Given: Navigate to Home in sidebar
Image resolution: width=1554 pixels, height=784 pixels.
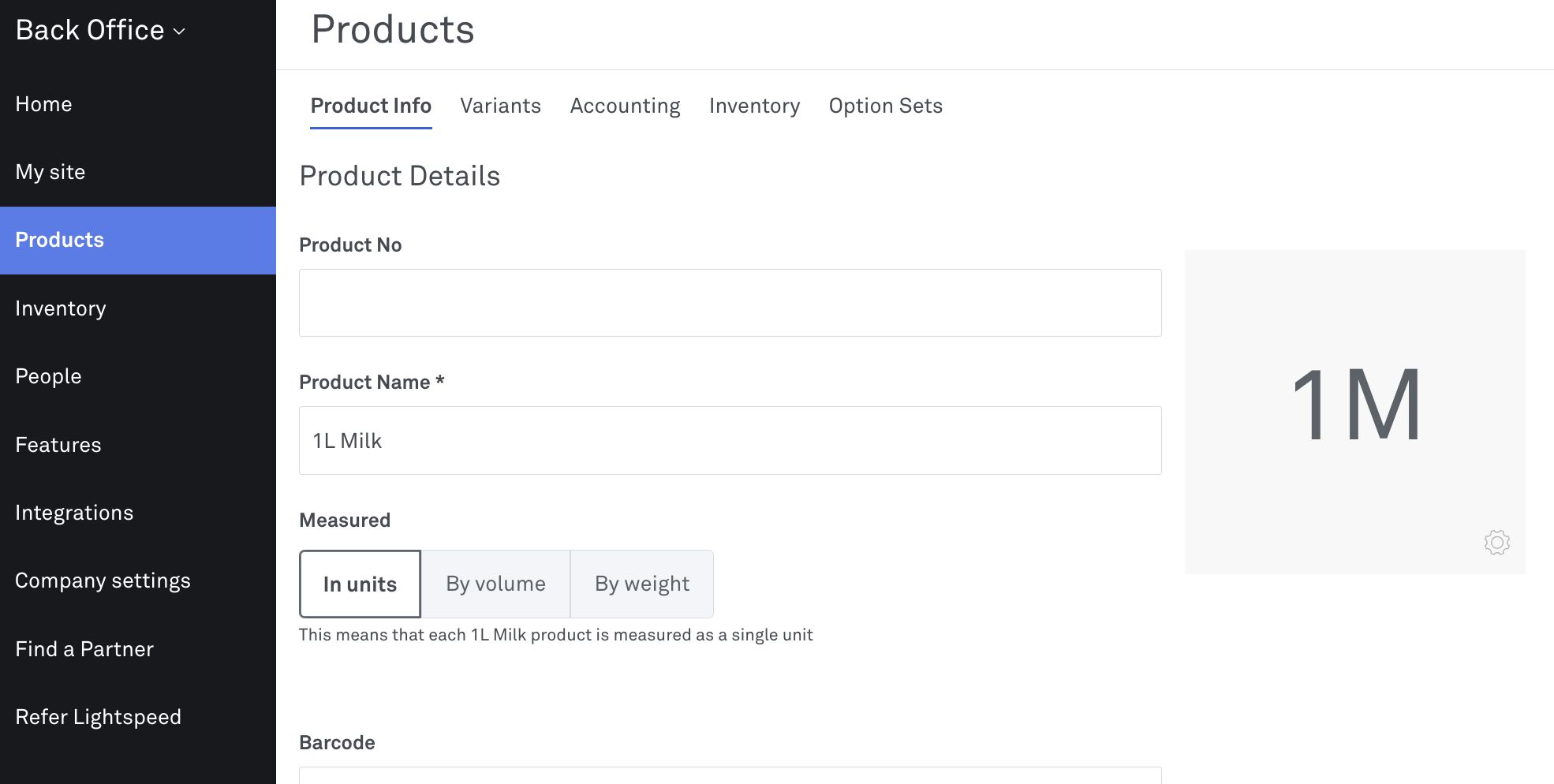Looking at the screenshot, I should tap(44, 104).
